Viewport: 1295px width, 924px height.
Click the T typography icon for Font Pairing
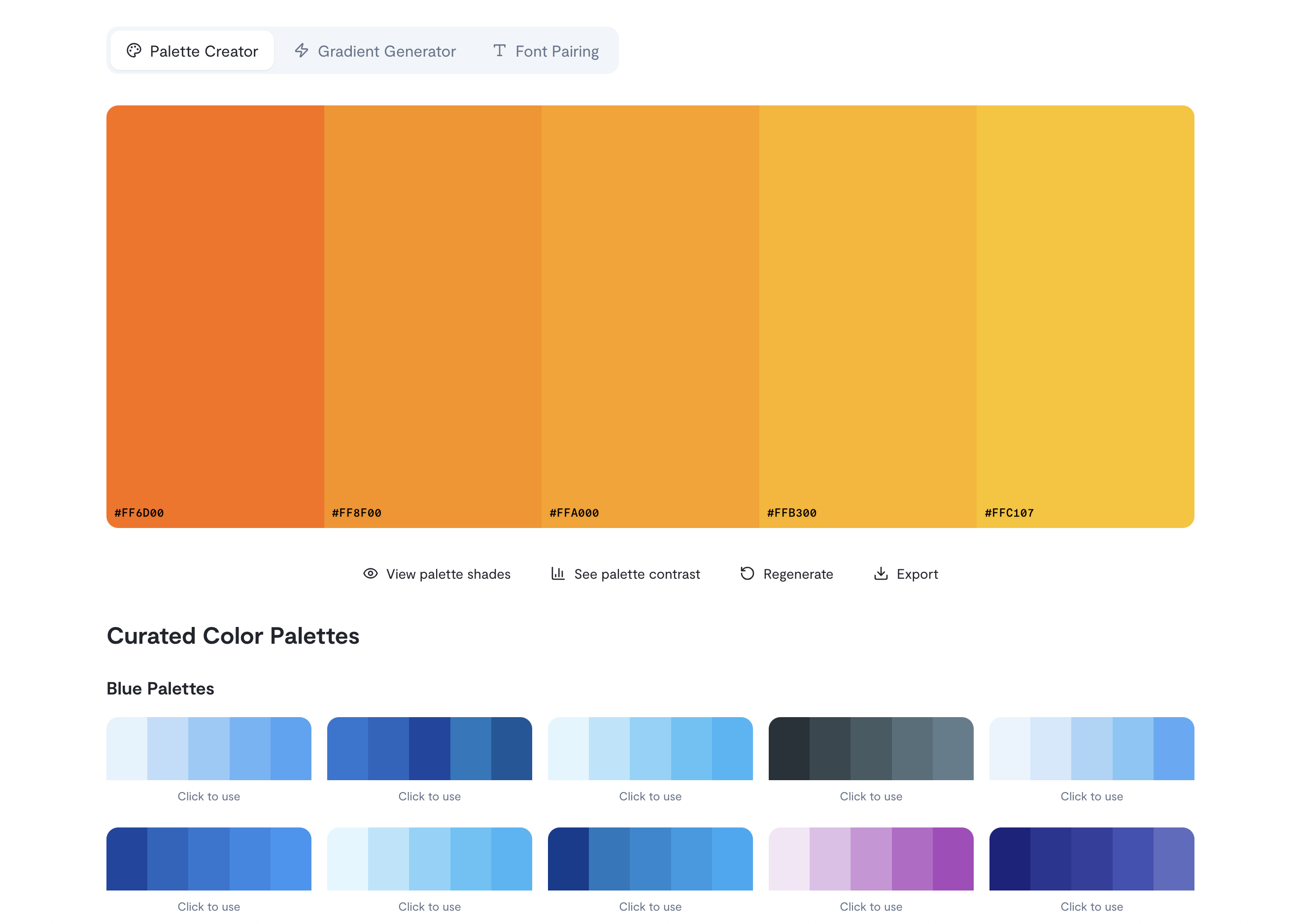pyautogui.click(x=499, y=51)
